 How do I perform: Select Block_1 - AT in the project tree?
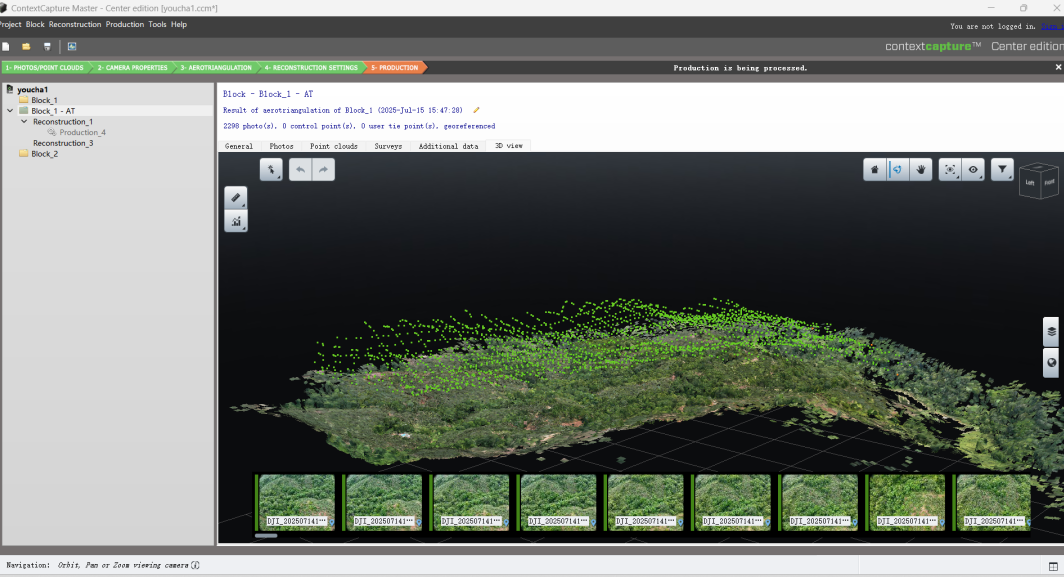[53, 111]
